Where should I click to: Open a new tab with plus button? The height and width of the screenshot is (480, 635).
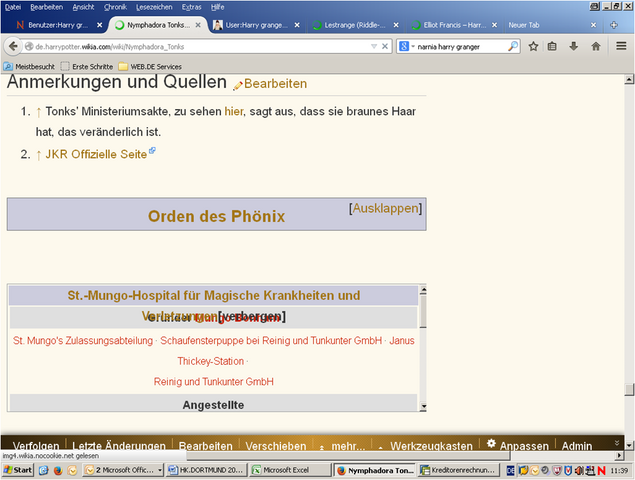(614, 25)
